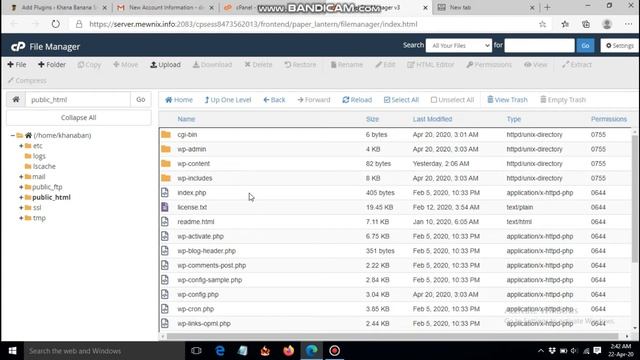
Task: Click the Edit toolbar button
Action: click(385, 64)
